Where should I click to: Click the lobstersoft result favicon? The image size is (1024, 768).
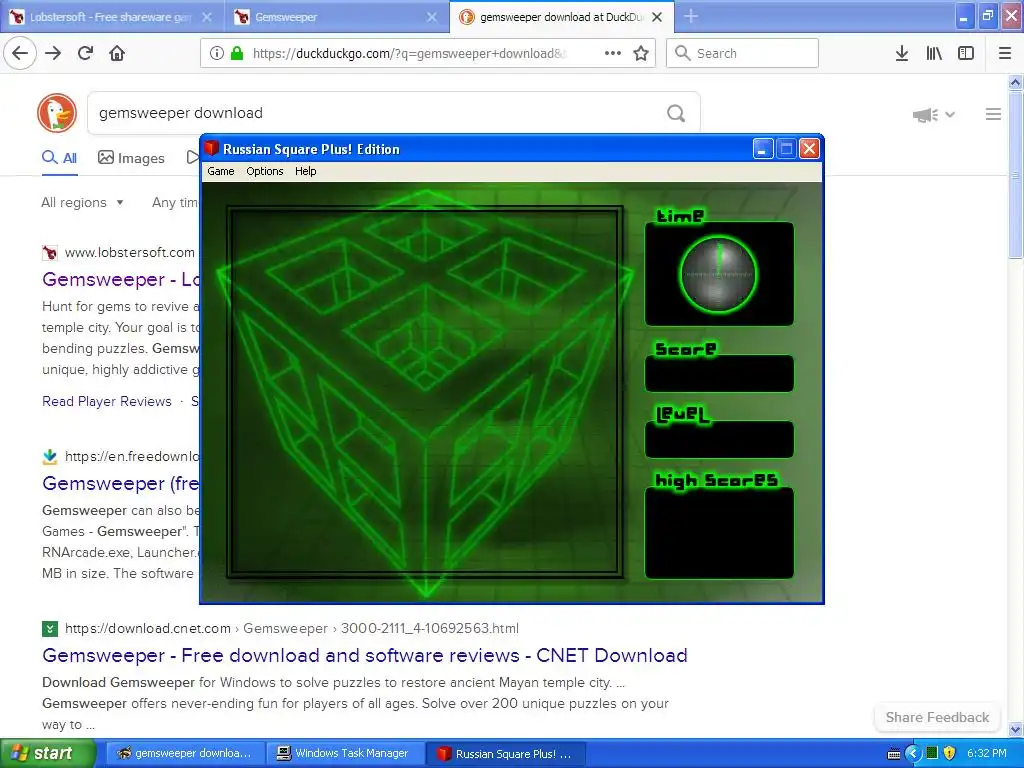click(50, 252)
